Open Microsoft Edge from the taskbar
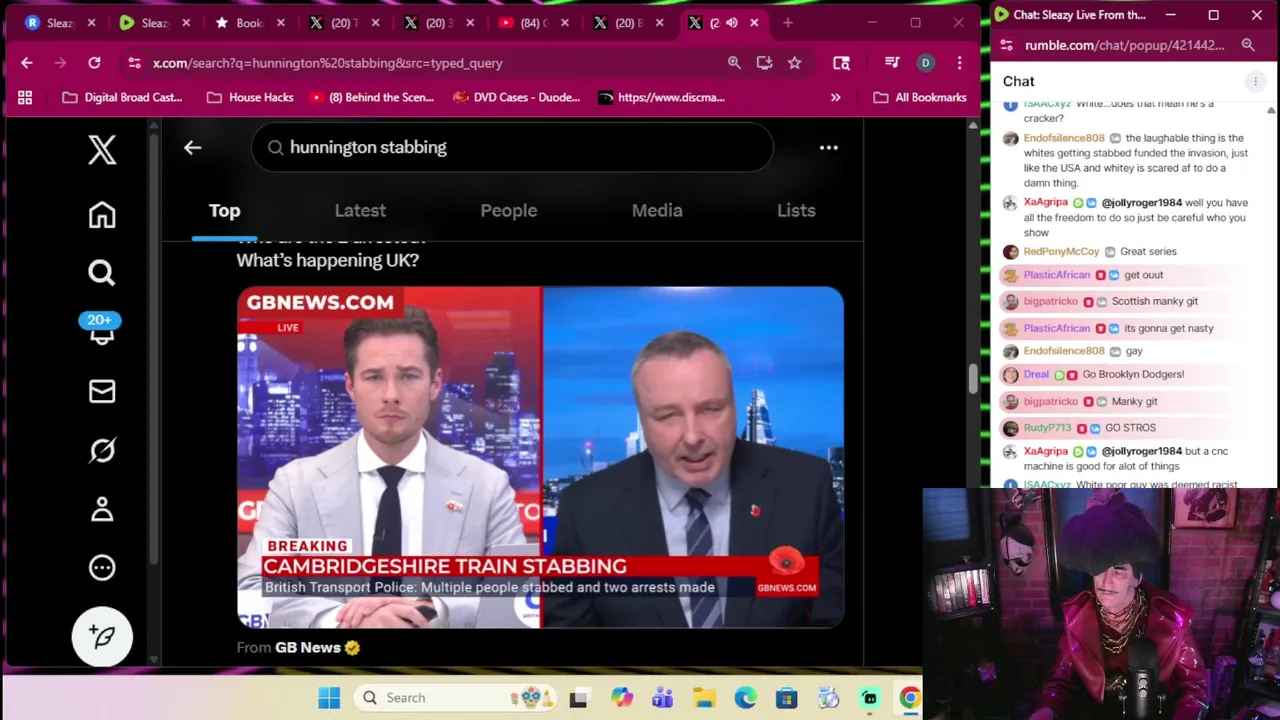 pos(745,697)
